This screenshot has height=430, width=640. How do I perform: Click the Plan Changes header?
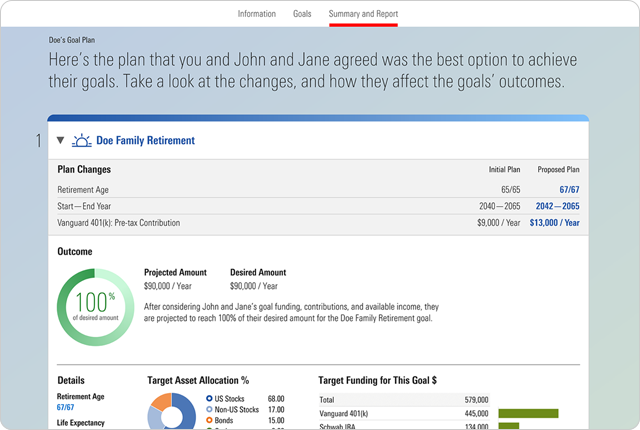click(84, 170)
